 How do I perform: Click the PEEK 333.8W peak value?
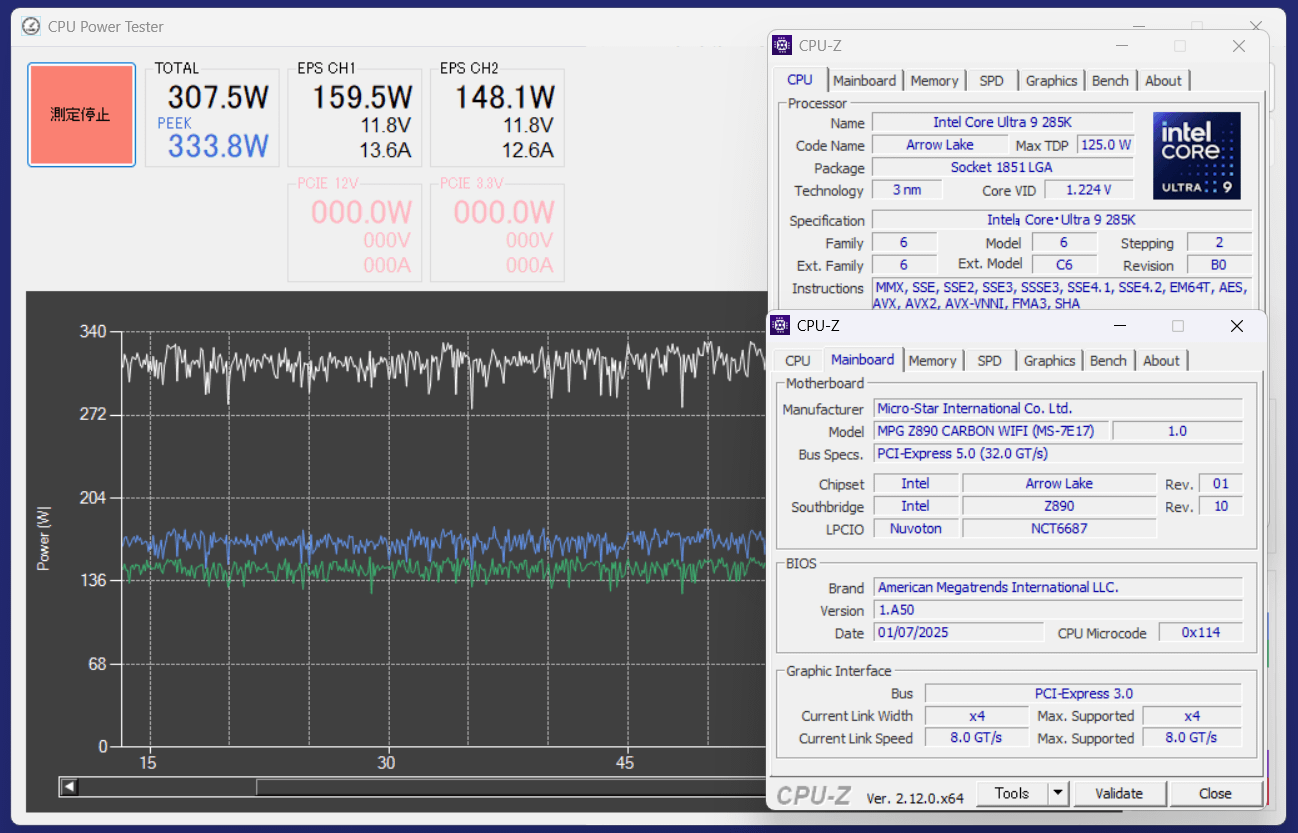coord(218,147)
